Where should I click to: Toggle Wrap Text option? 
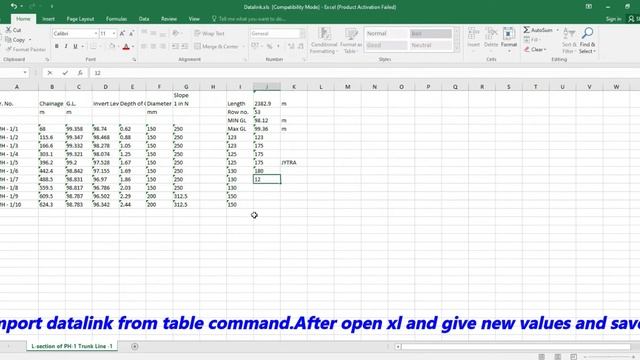pos(209,33)
